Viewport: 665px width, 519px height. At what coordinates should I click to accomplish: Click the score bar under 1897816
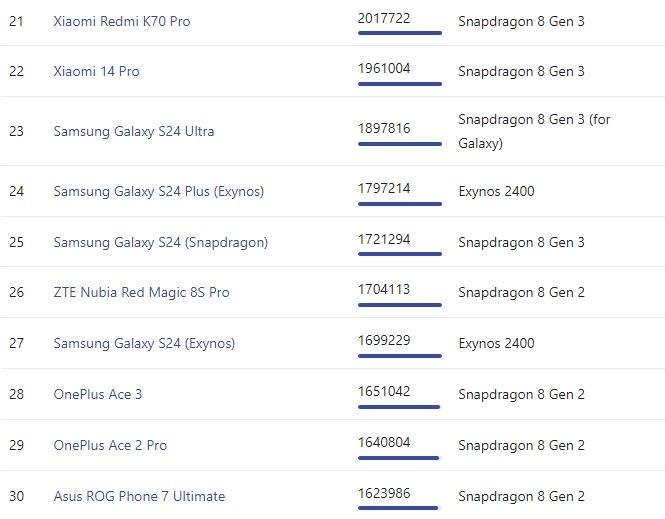coord(400,144)
